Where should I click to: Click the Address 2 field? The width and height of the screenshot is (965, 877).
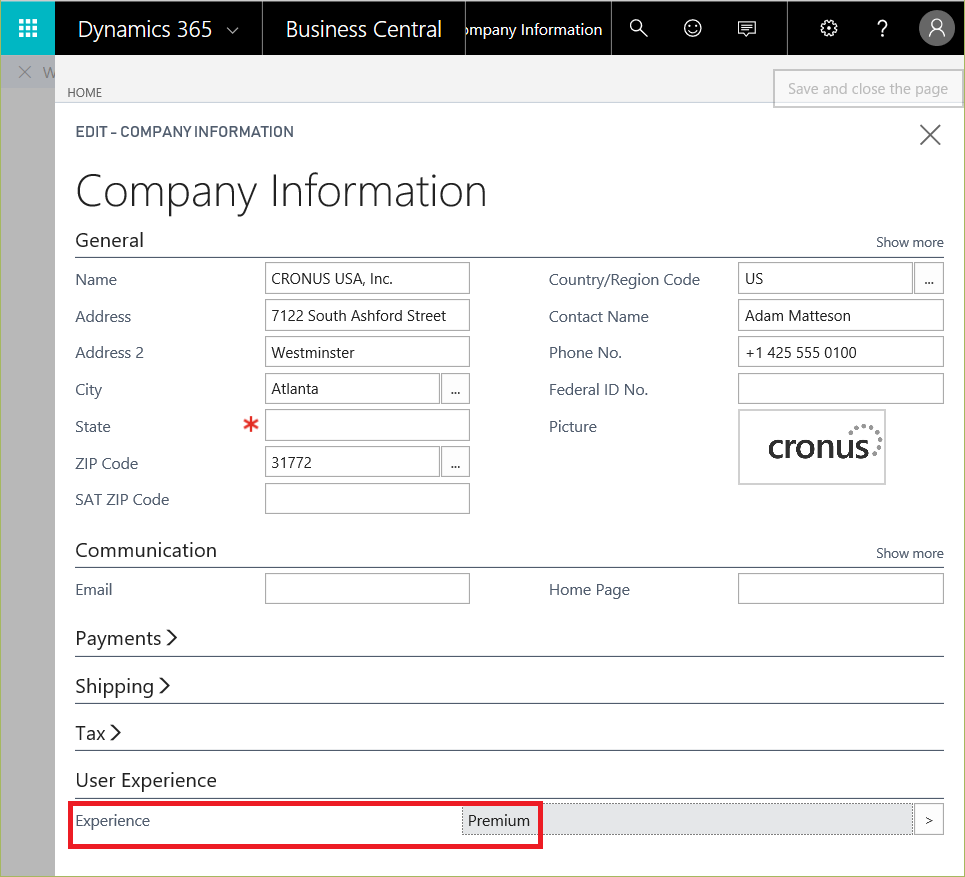(x=367, y=352)
